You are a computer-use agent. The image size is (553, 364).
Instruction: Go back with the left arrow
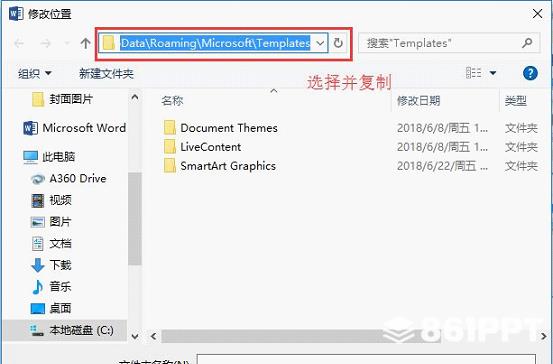point(19,43)
